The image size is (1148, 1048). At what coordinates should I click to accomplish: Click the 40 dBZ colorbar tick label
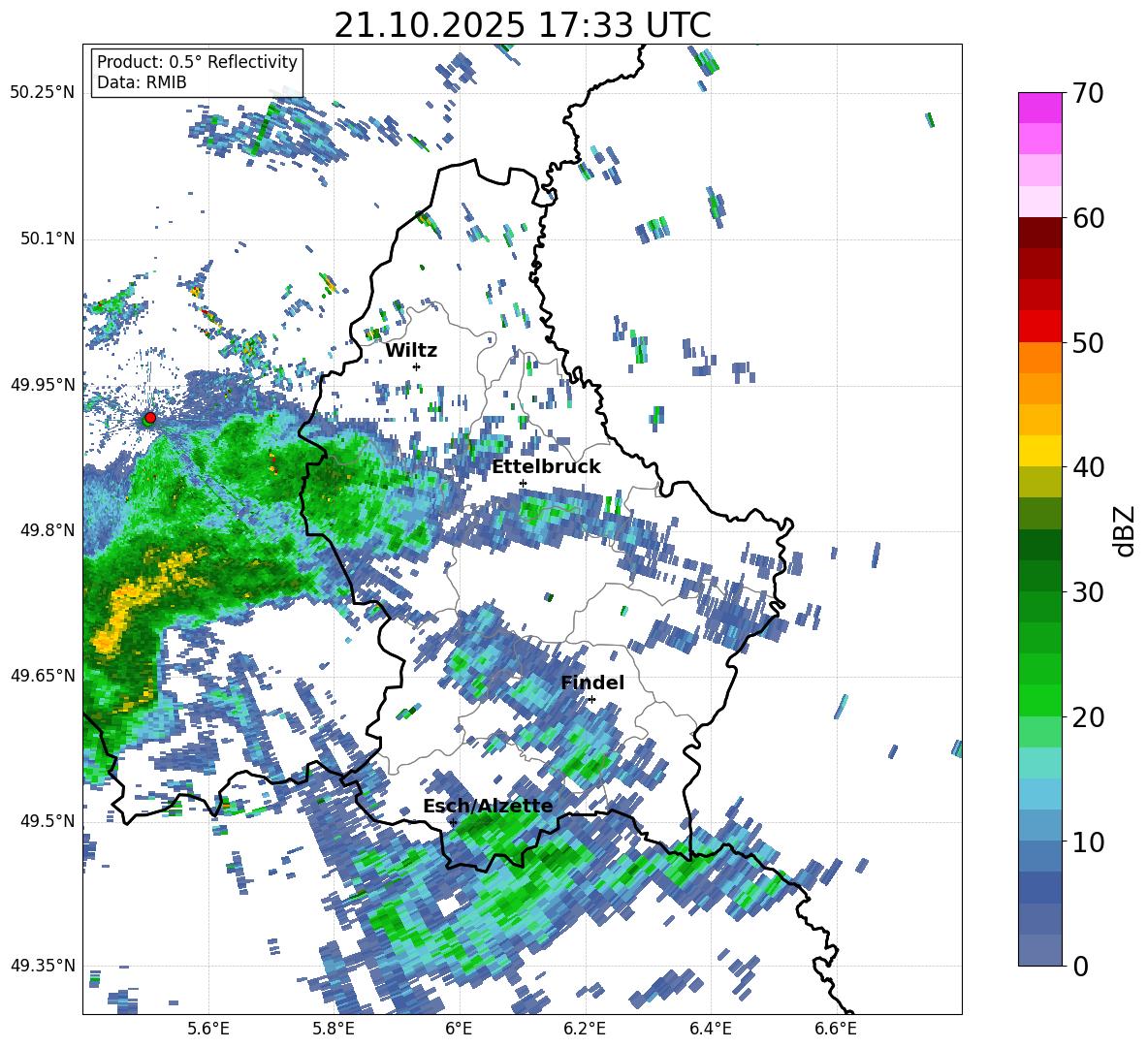click(x=1087, y=467)
